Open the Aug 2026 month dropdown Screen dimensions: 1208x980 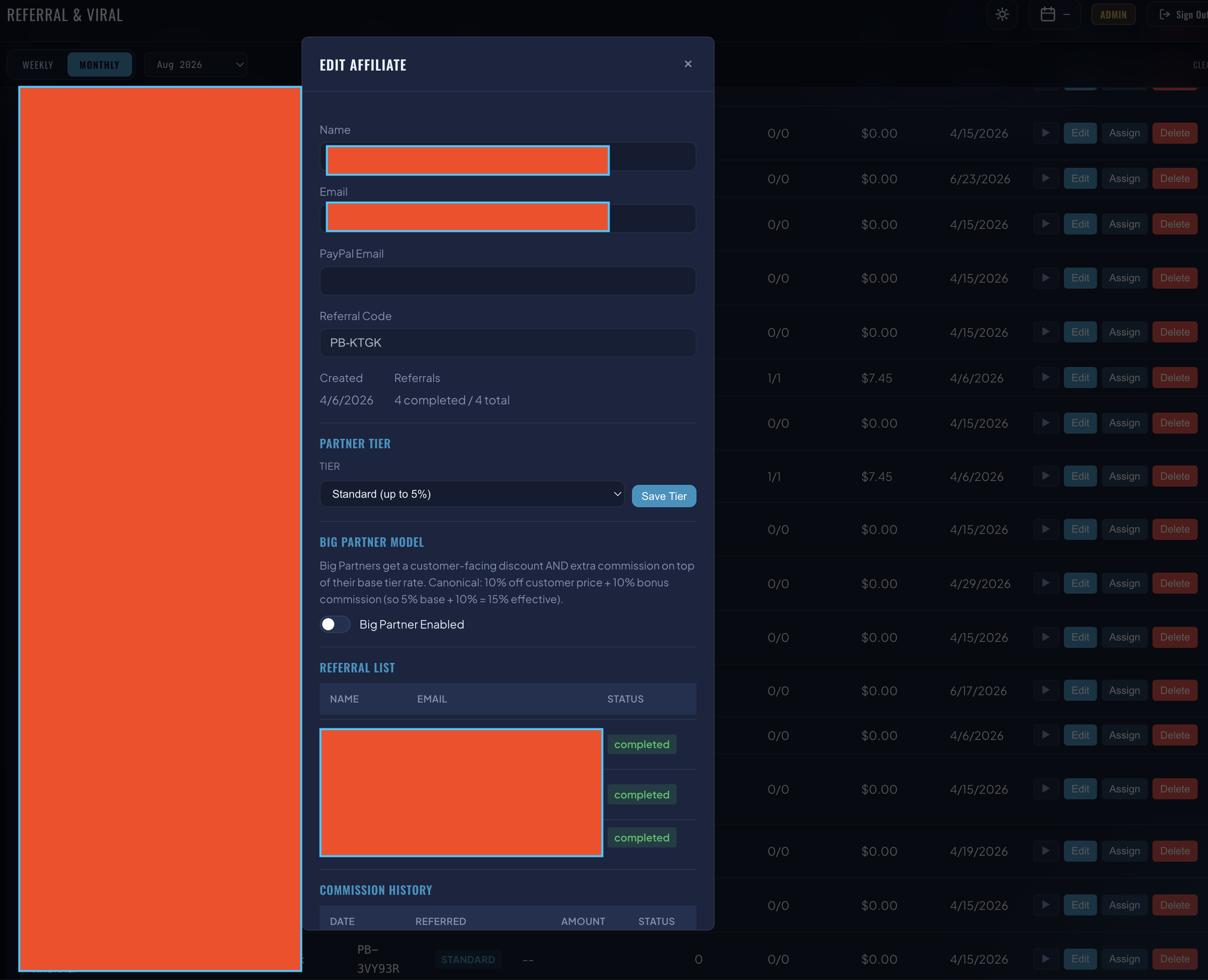(x=196, y=65)
